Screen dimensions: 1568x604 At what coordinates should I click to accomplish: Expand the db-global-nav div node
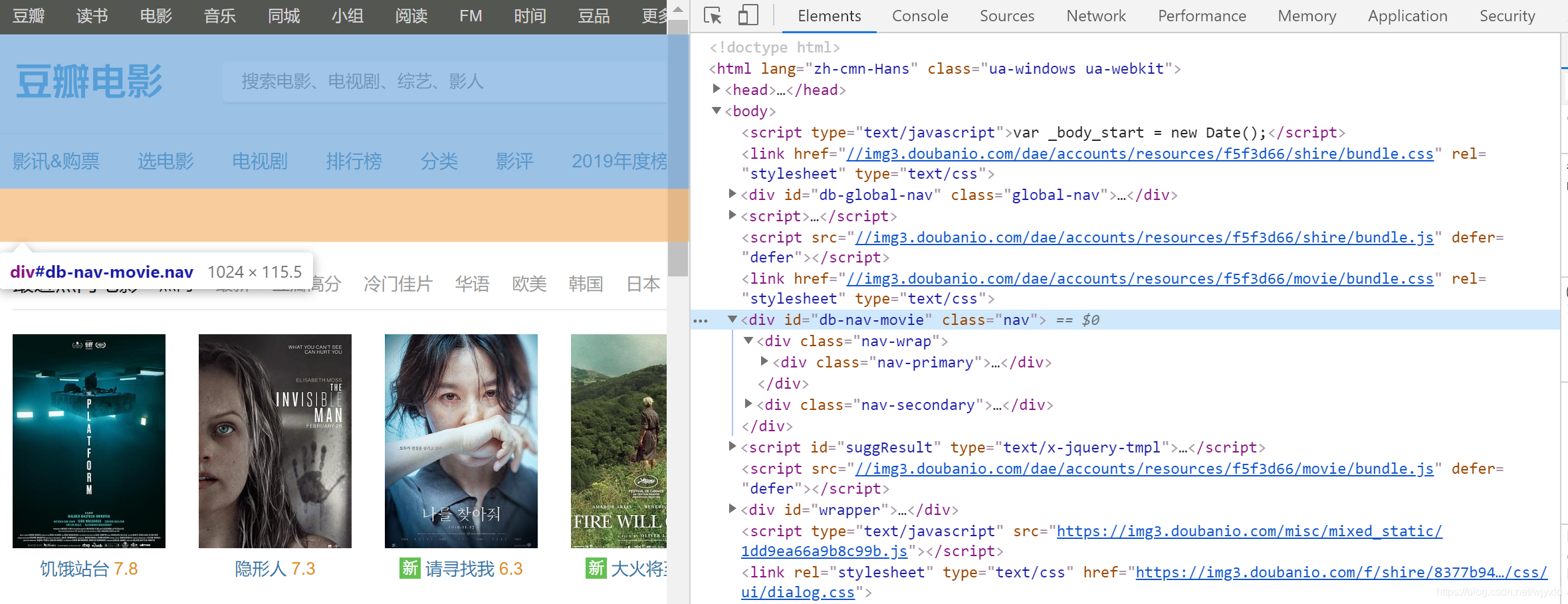pyautogui.click(x=732, y=194)
